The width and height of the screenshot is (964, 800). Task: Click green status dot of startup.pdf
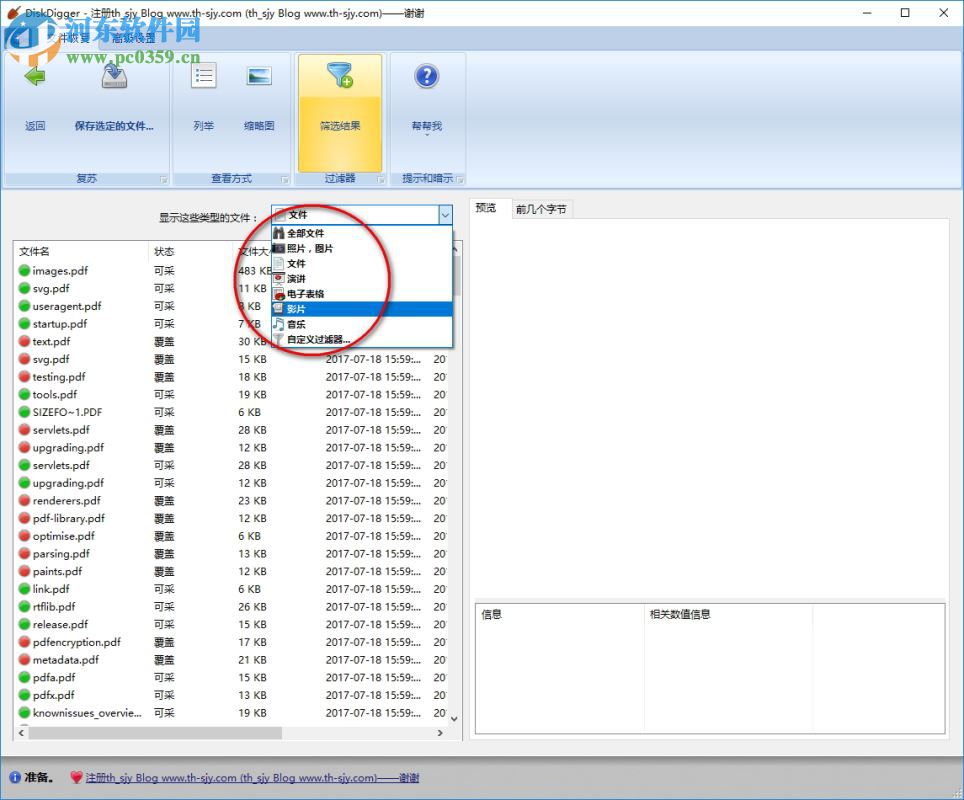pos(24,323)
